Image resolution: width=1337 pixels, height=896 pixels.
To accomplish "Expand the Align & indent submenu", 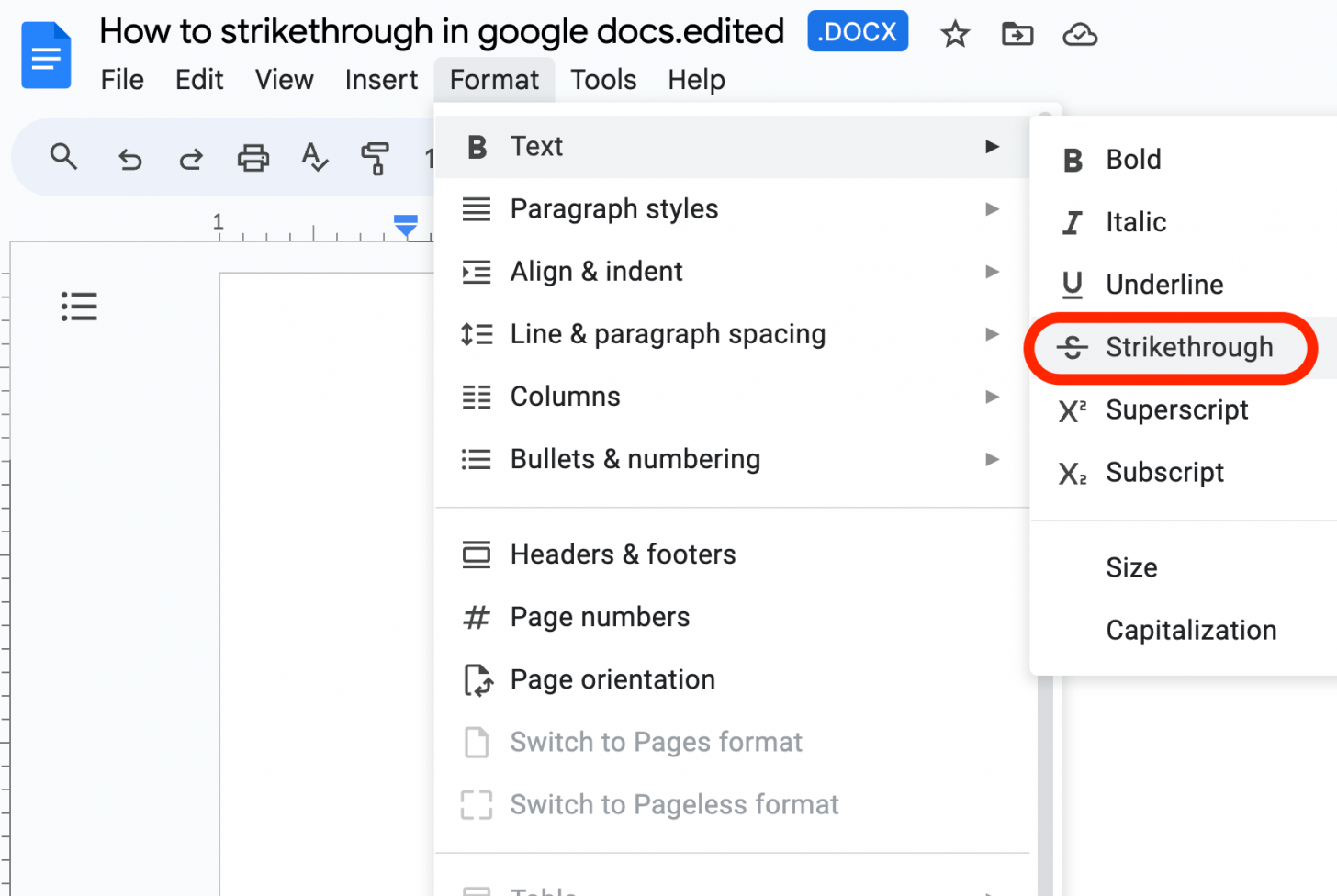I will [596, 271].
